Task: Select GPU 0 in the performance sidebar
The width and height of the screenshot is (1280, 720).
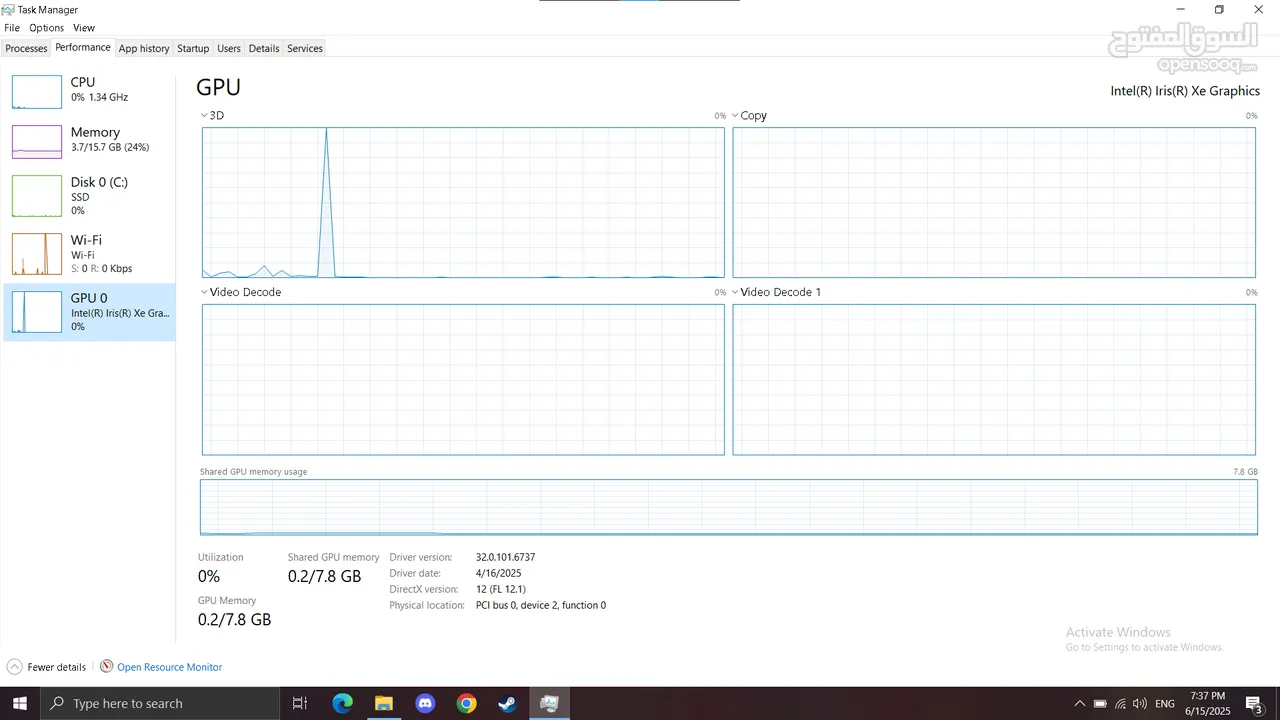Action: point(89,311)
